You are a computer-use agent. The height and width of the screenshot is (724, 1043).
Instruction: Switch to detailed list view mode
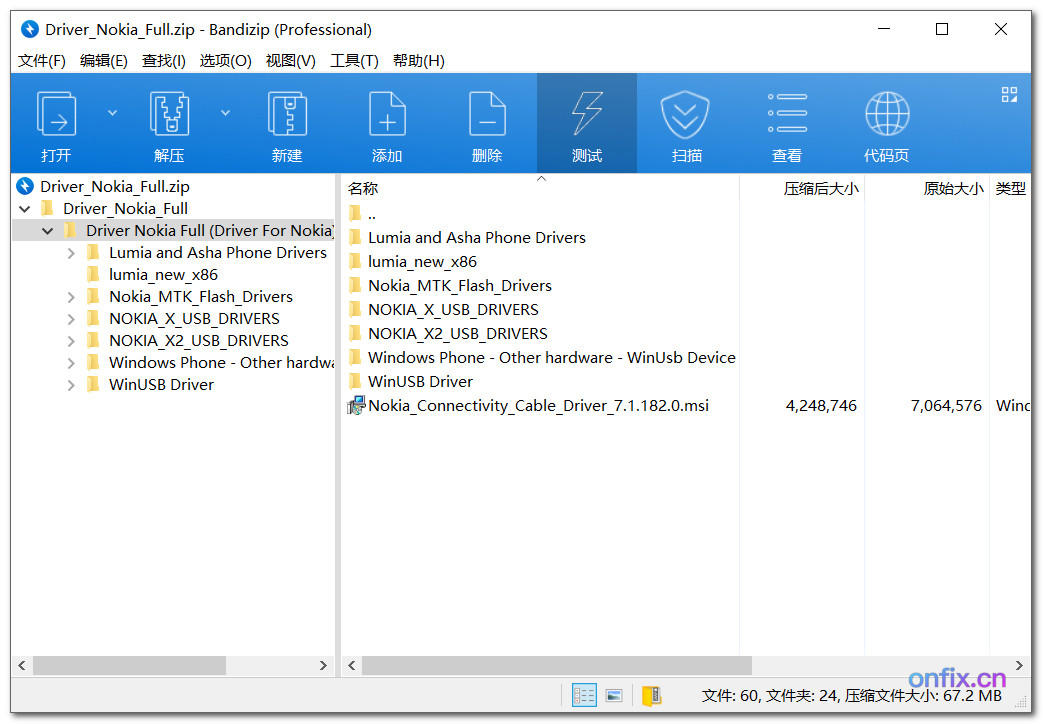click(585, 695)
